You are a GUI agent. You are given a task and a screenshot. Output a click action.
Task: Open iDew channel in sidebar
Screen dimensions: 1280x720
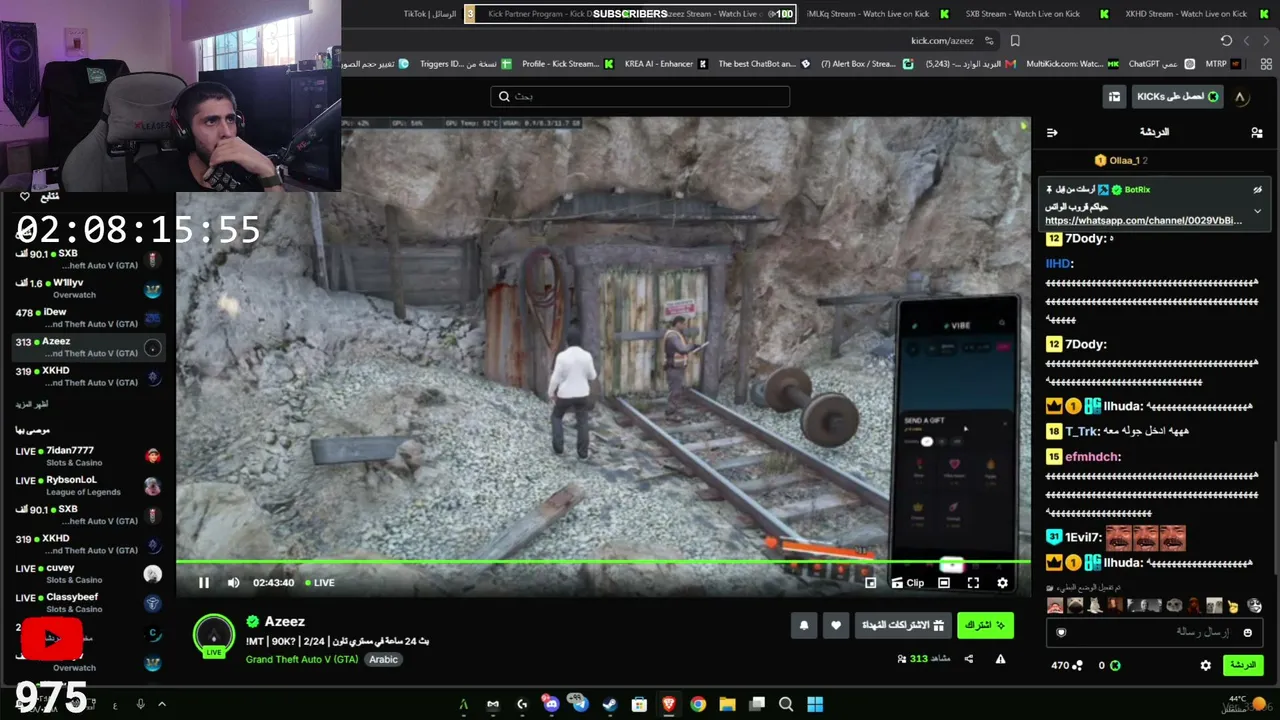[x=88, y=318]
